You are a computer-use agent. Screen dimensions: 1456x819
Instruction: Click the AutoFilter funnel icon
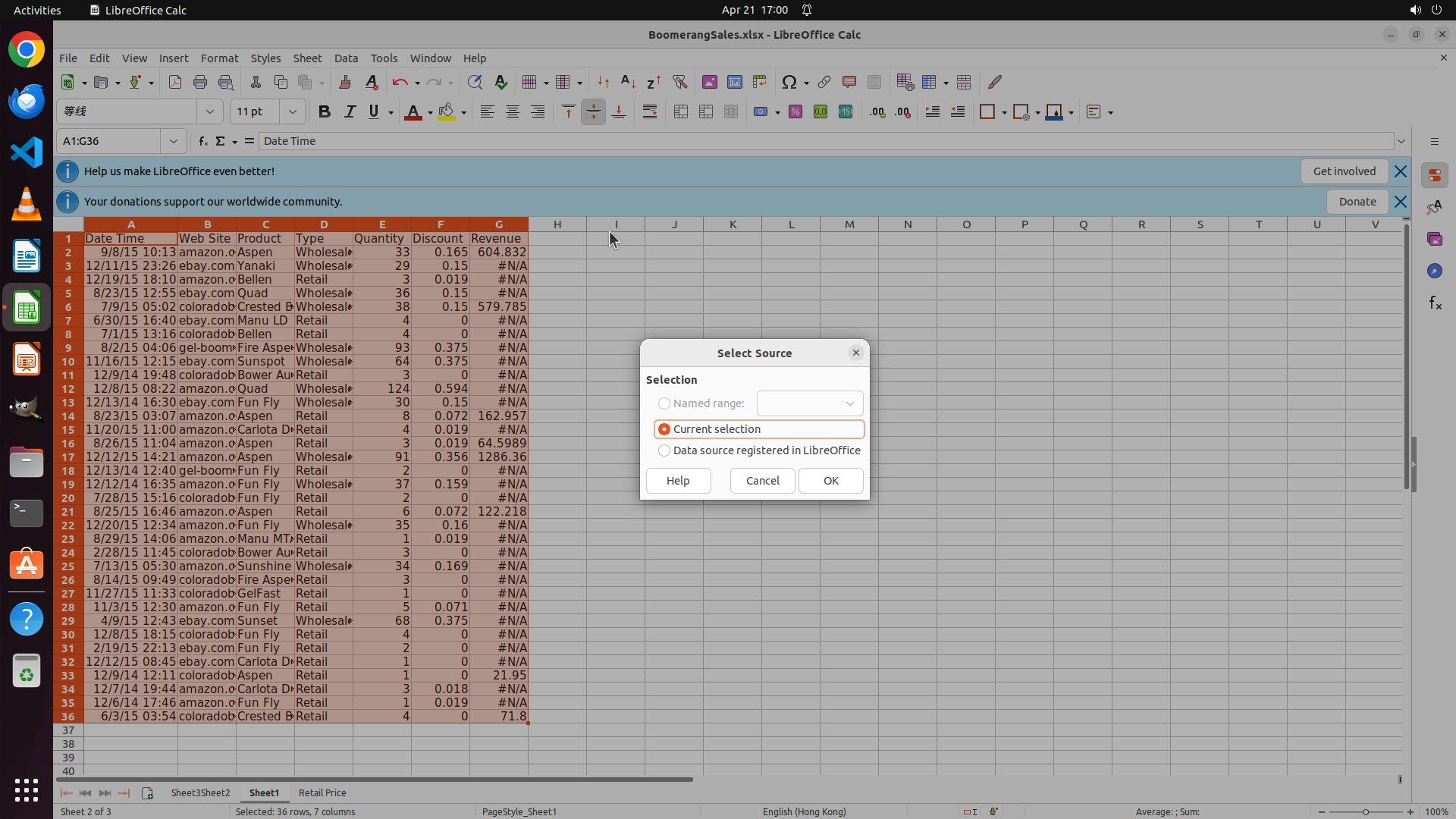tap(679, 82)
